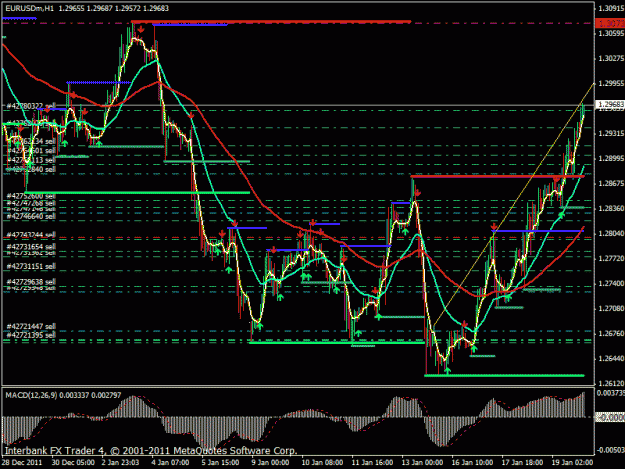Click price axis value 1.28675

[611, 183]
